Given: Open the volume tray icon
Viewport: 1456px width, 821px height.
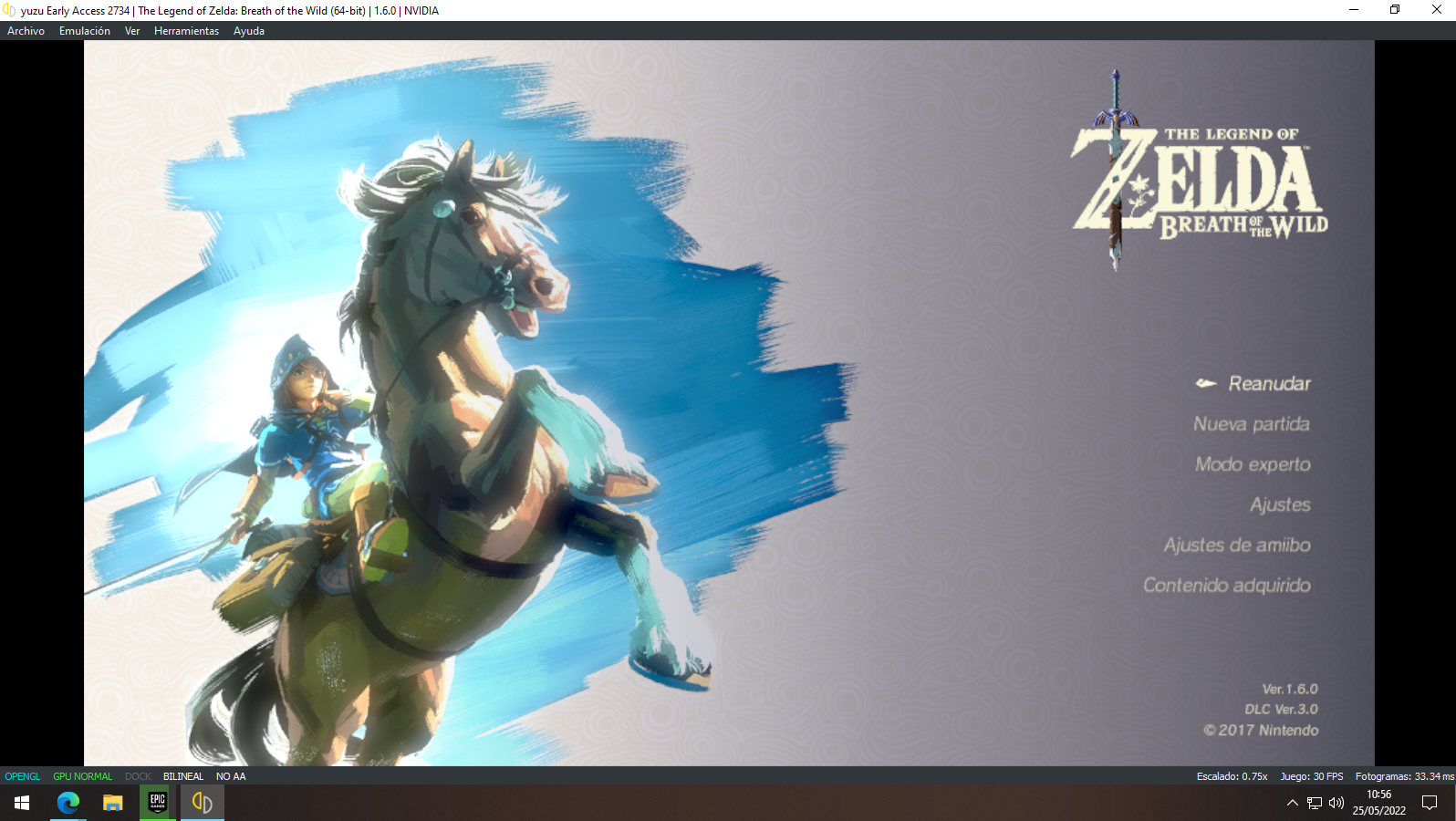Looking at the screenshot, I should [1336, 803].
